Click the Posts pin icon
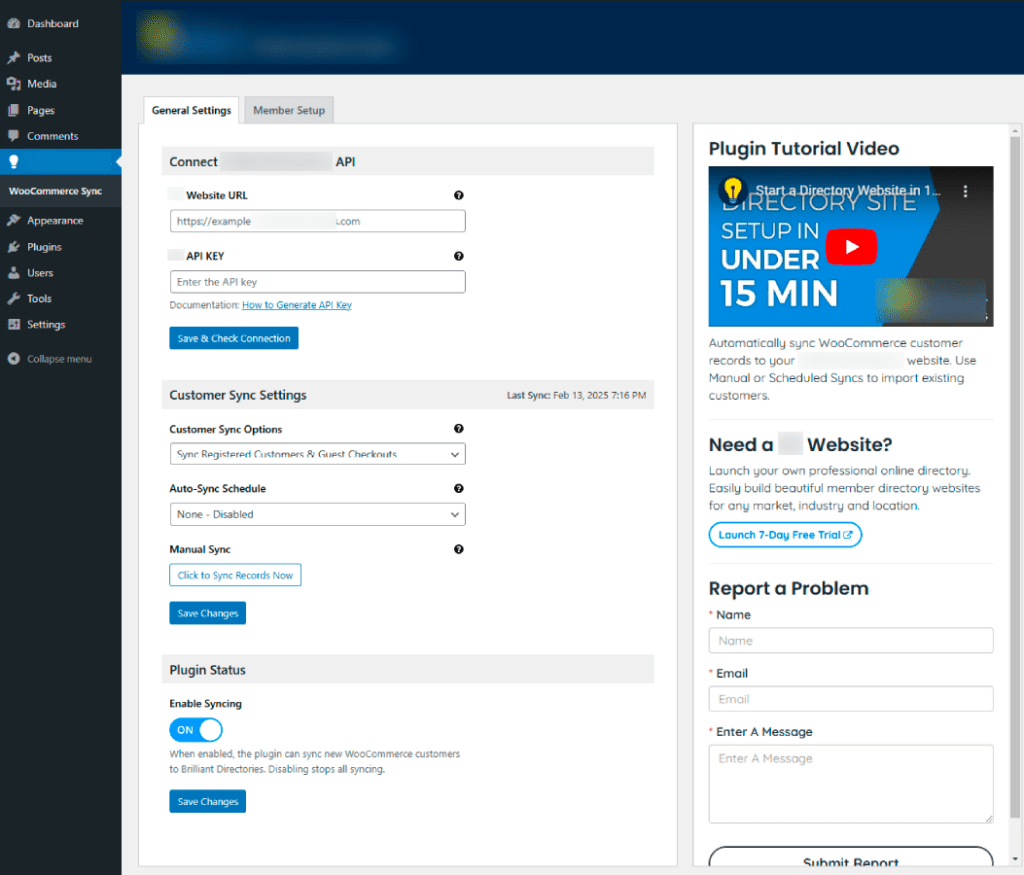 14,57
